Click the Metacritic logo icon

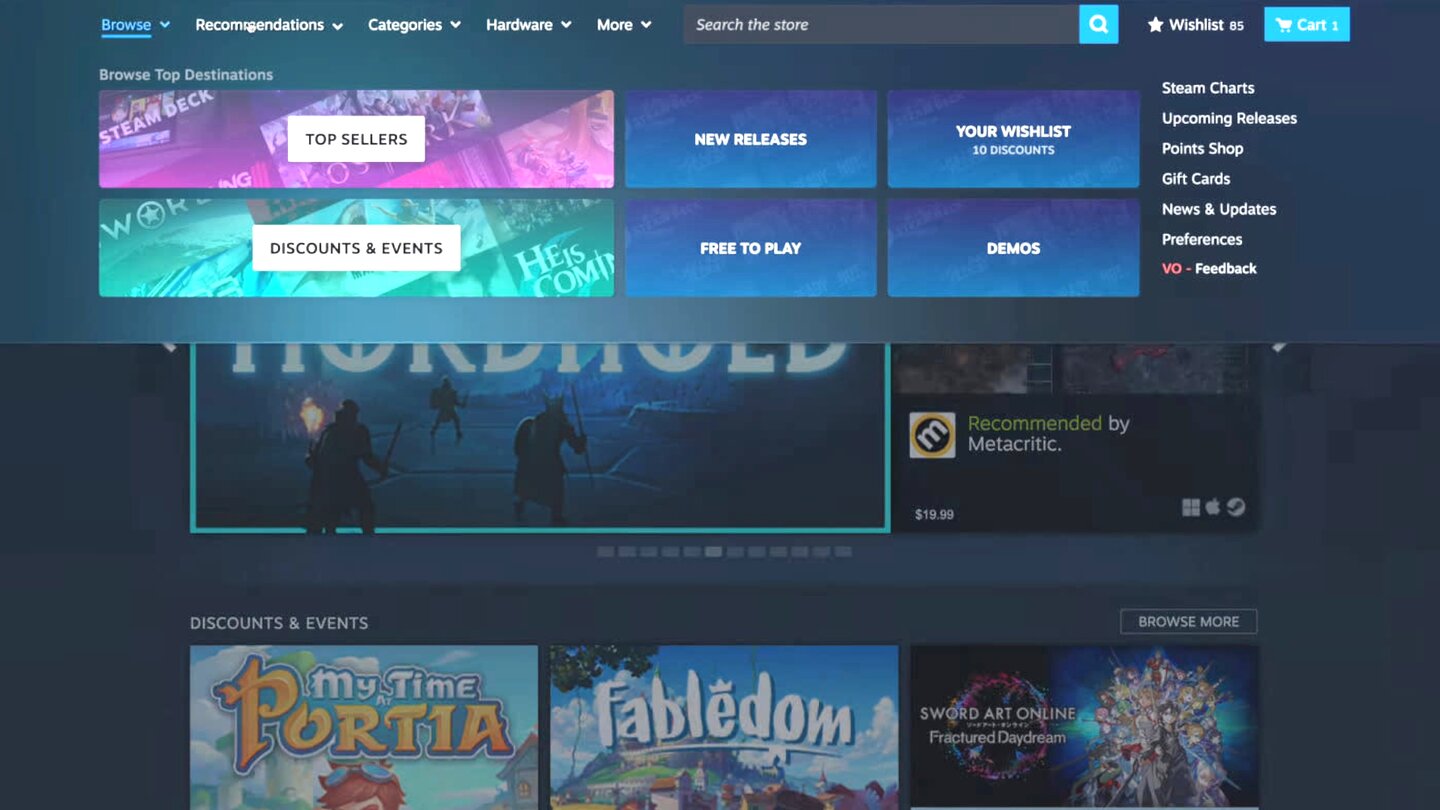coord(931,435)
